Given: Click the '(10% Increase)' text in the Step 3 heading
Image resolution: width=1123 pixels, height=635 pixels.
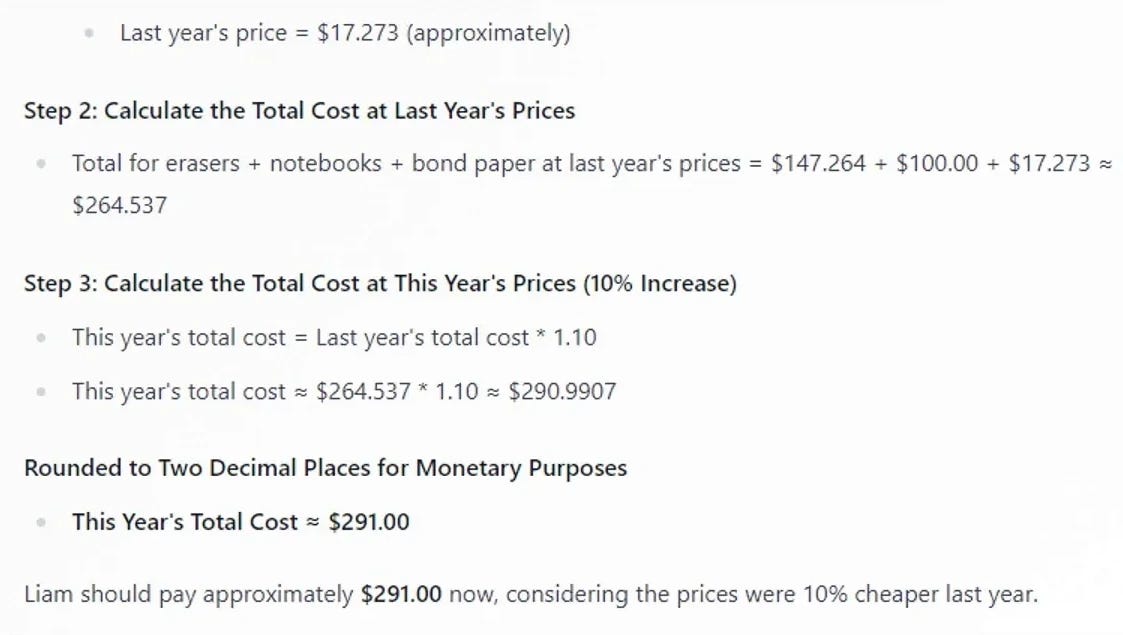Looking at the screenshot, I should pyautogui.click(x=660, y=283).
